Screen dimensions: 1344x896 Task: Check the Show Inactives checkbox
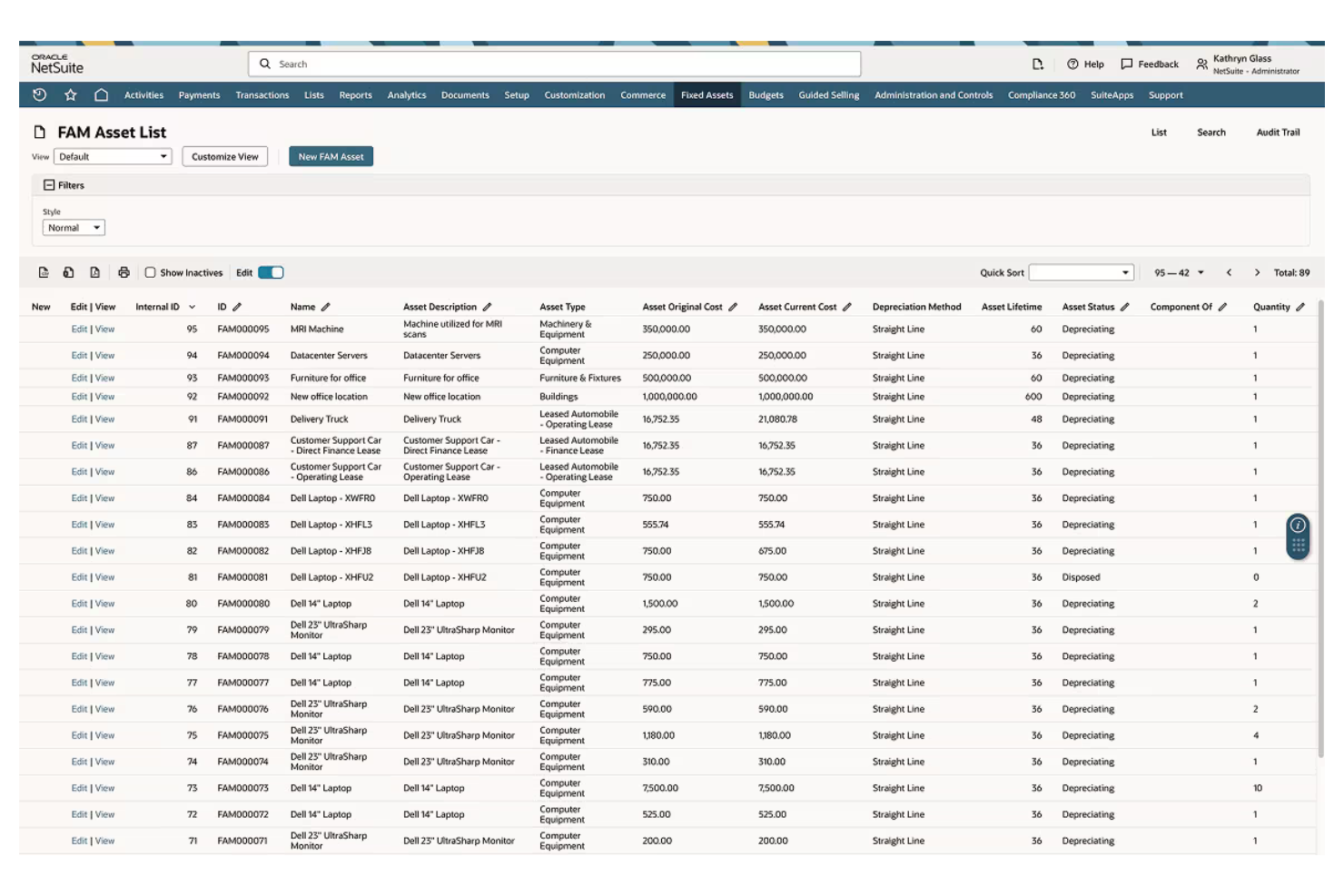coord(150,271)
